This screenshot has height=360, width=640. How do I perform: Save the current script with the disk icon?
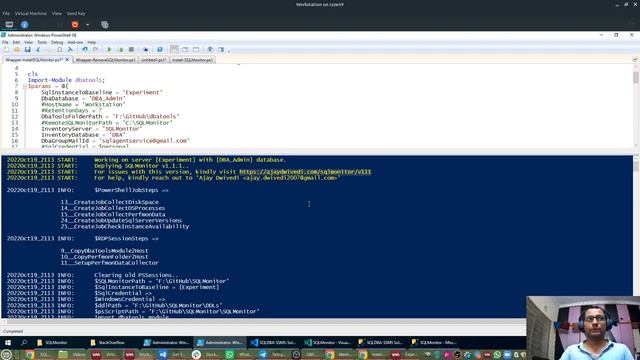(27, 49)
